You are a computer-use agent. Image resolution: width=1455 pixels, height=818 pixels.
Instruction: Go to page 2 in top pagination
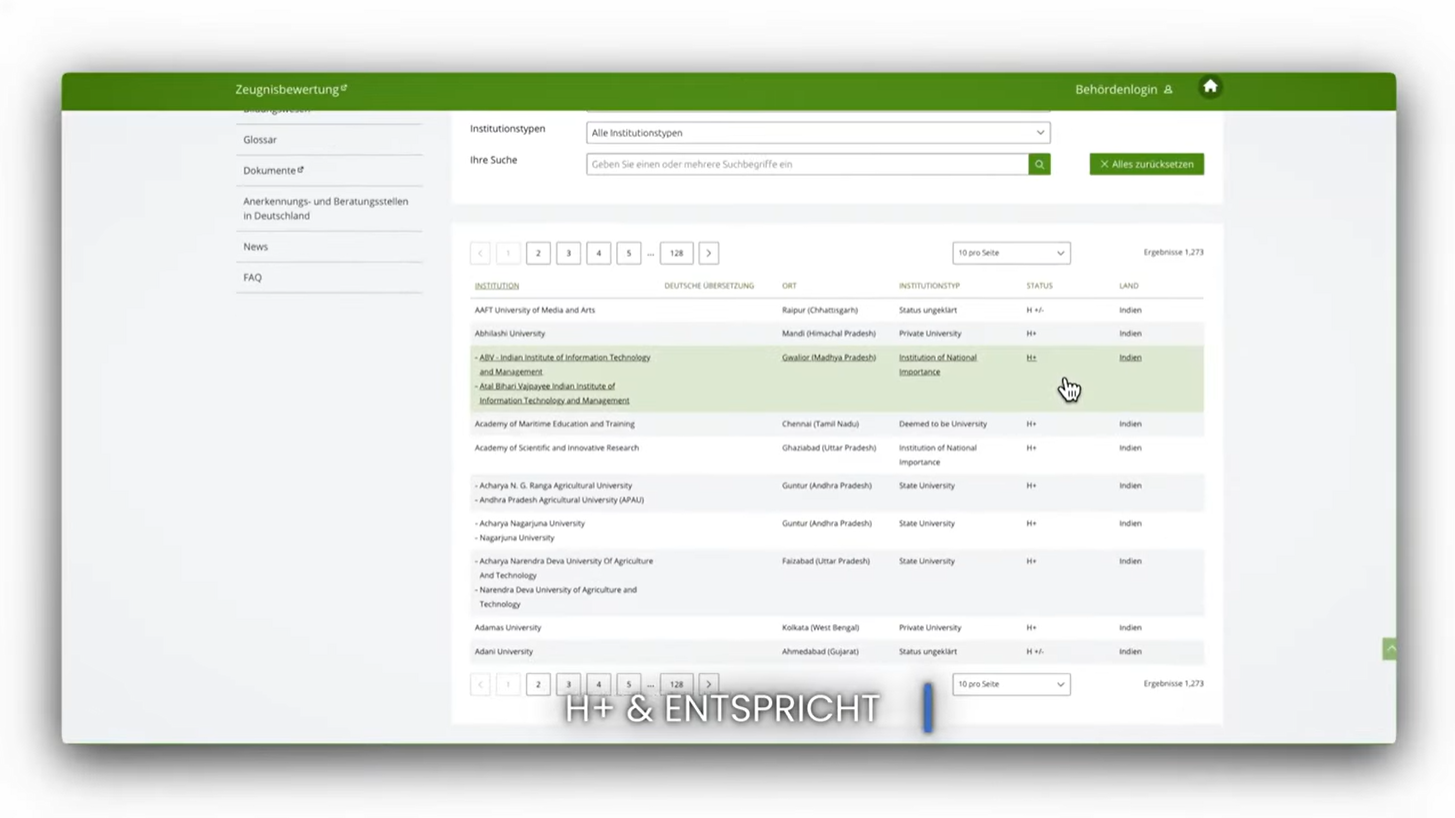(538, 253)
